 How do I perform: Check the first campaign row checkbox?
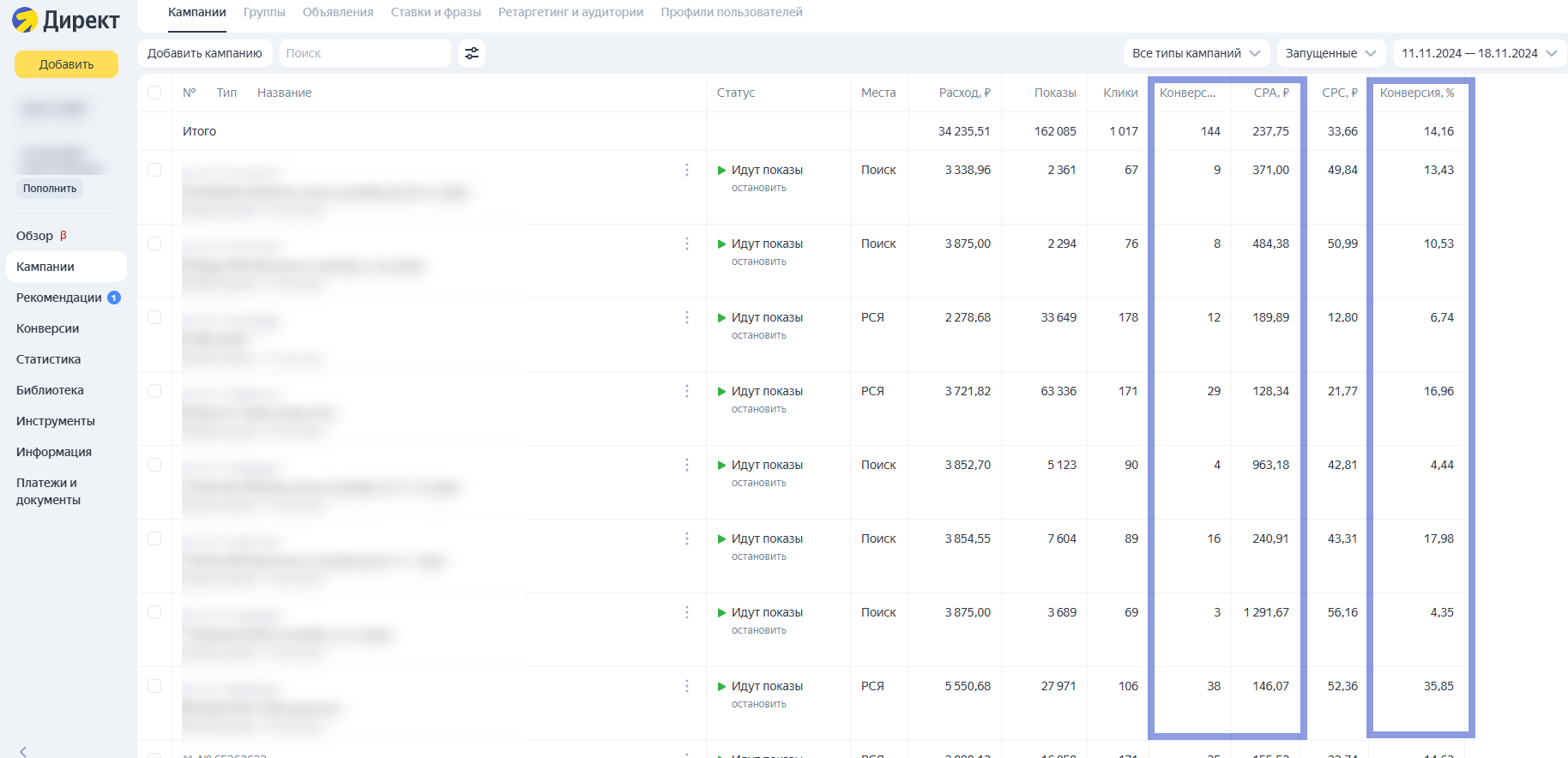[x=154, y=170]
